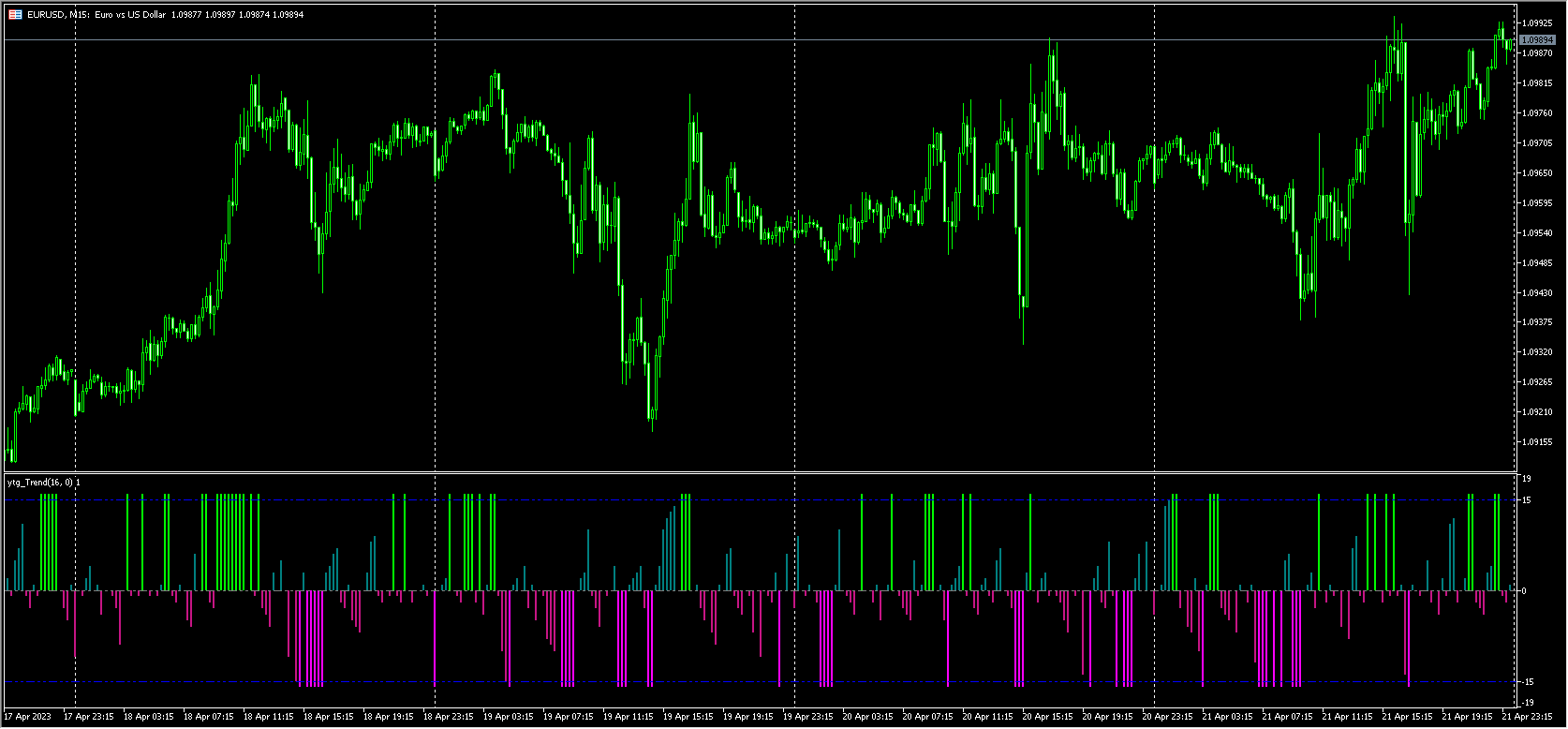Click the indicator scale value 19
Image resolution: width=1568 pixels, height=729 pixels.
point(1526,479)
